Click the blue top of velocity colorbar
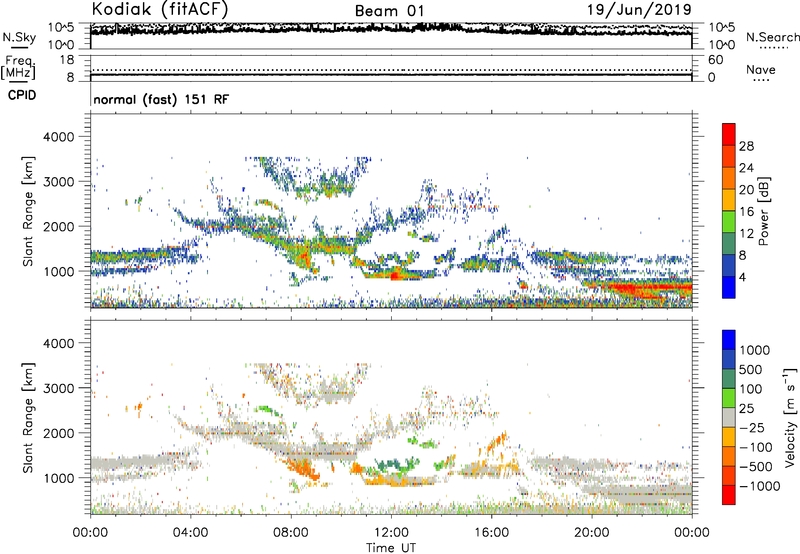The width and height of the screenshot is (800, 554). point(729,340)
